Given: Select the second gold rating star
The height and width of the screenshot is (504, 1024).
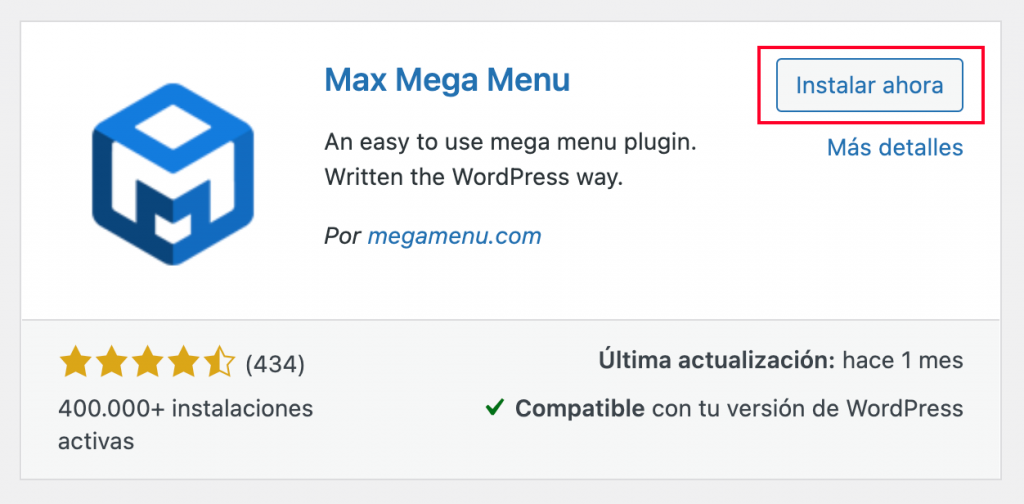Looking at the screenshot, I should [112, 363].
